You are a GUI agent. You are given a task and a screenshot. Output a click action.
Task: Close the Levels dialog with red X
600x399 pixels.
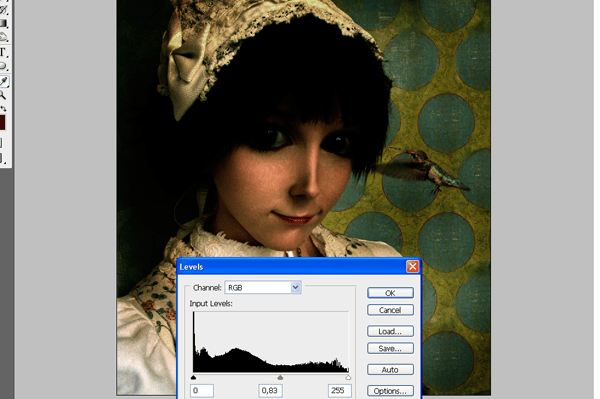pyautogui.click(x=412, y=267)
